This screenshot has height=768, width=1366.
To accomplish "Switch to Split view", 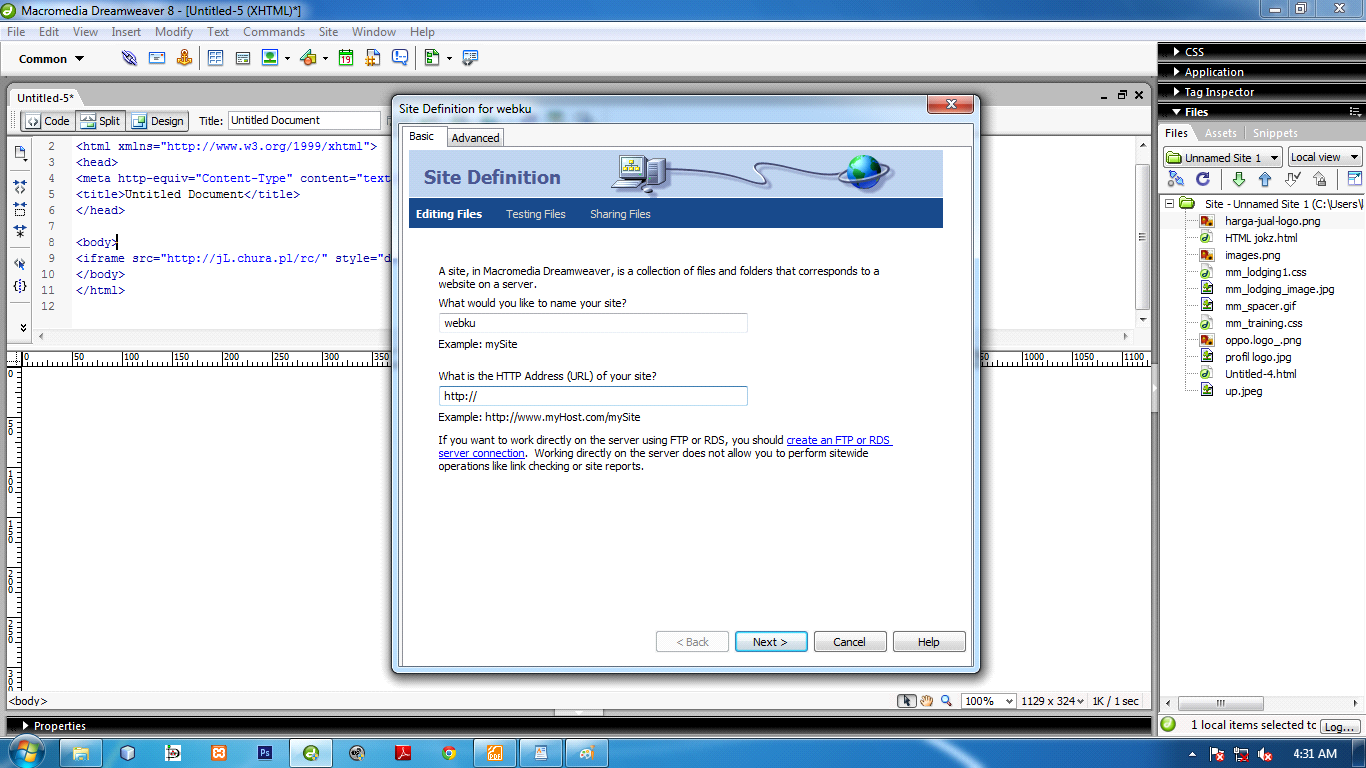I will (x=100, y=121).
